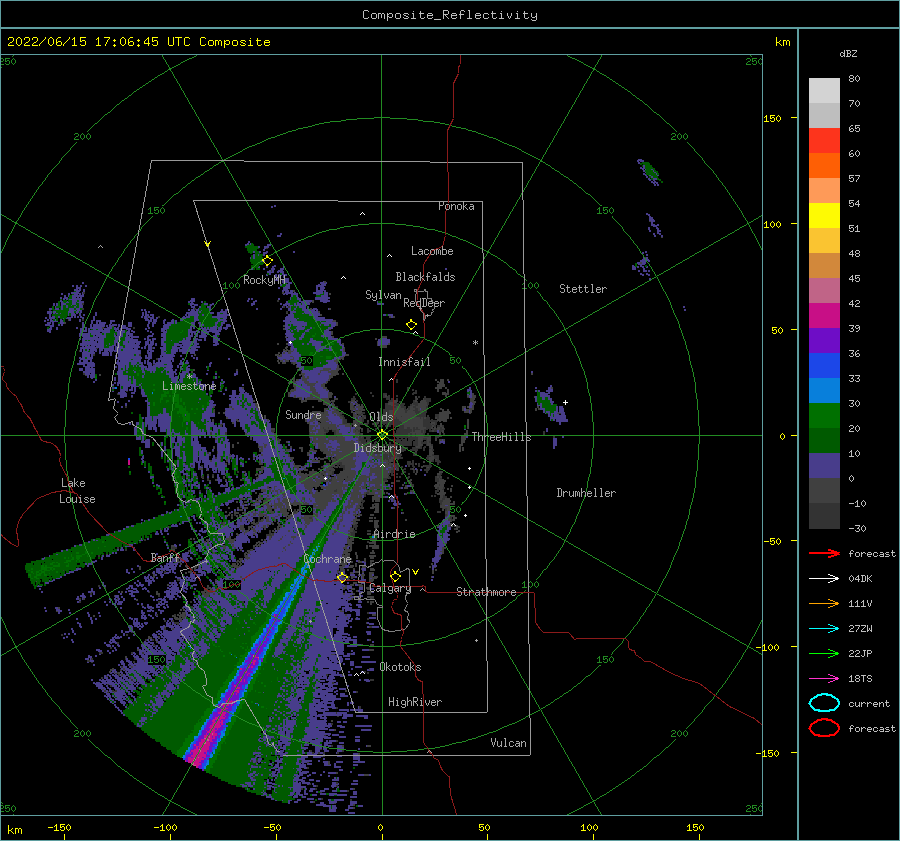This screenshot has height=841, width=900.
Task: Click the blue 36 dBZ color swatch
Action: pos(824,366)
